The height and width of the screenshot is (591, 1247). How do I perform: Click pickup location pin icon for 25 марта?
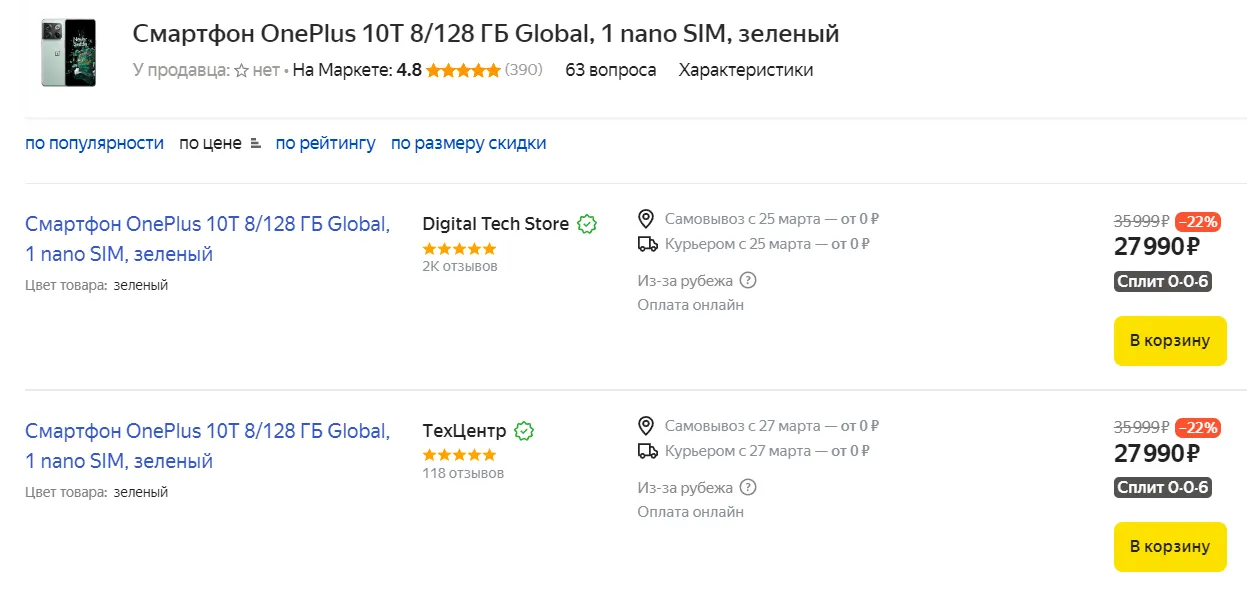pyautogui.click(x=647, y=219)
